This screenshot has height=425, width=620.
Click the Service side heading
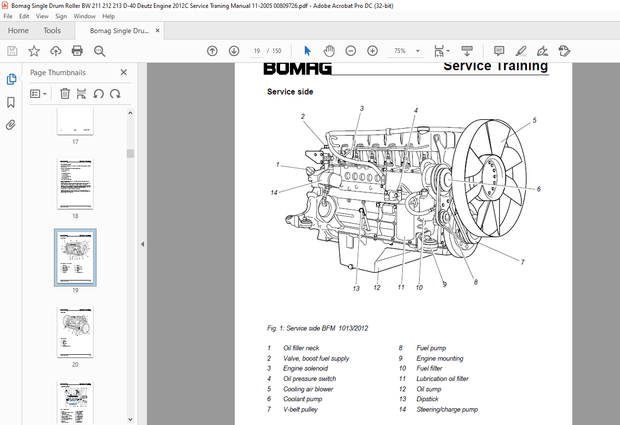coord(290,92)
